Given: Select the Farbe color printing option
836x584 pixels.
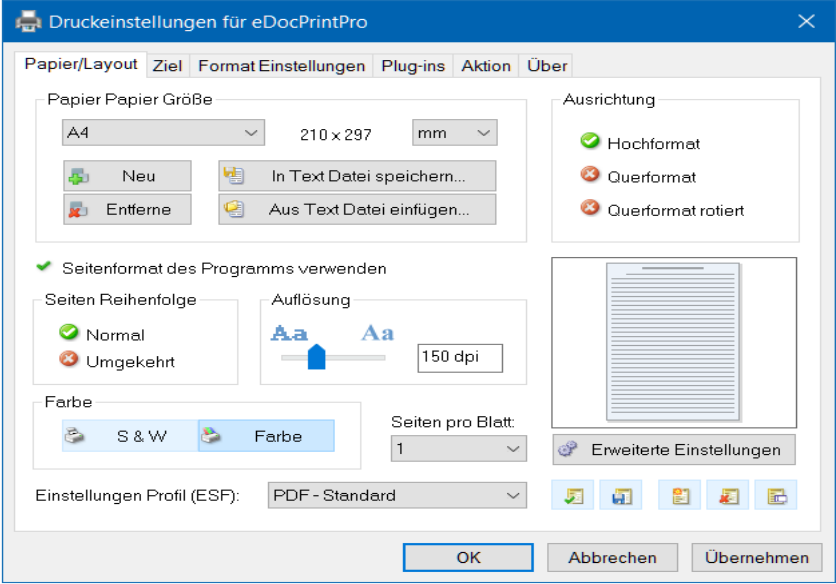Looking at the screenshot, I should (x=267, y=436).
